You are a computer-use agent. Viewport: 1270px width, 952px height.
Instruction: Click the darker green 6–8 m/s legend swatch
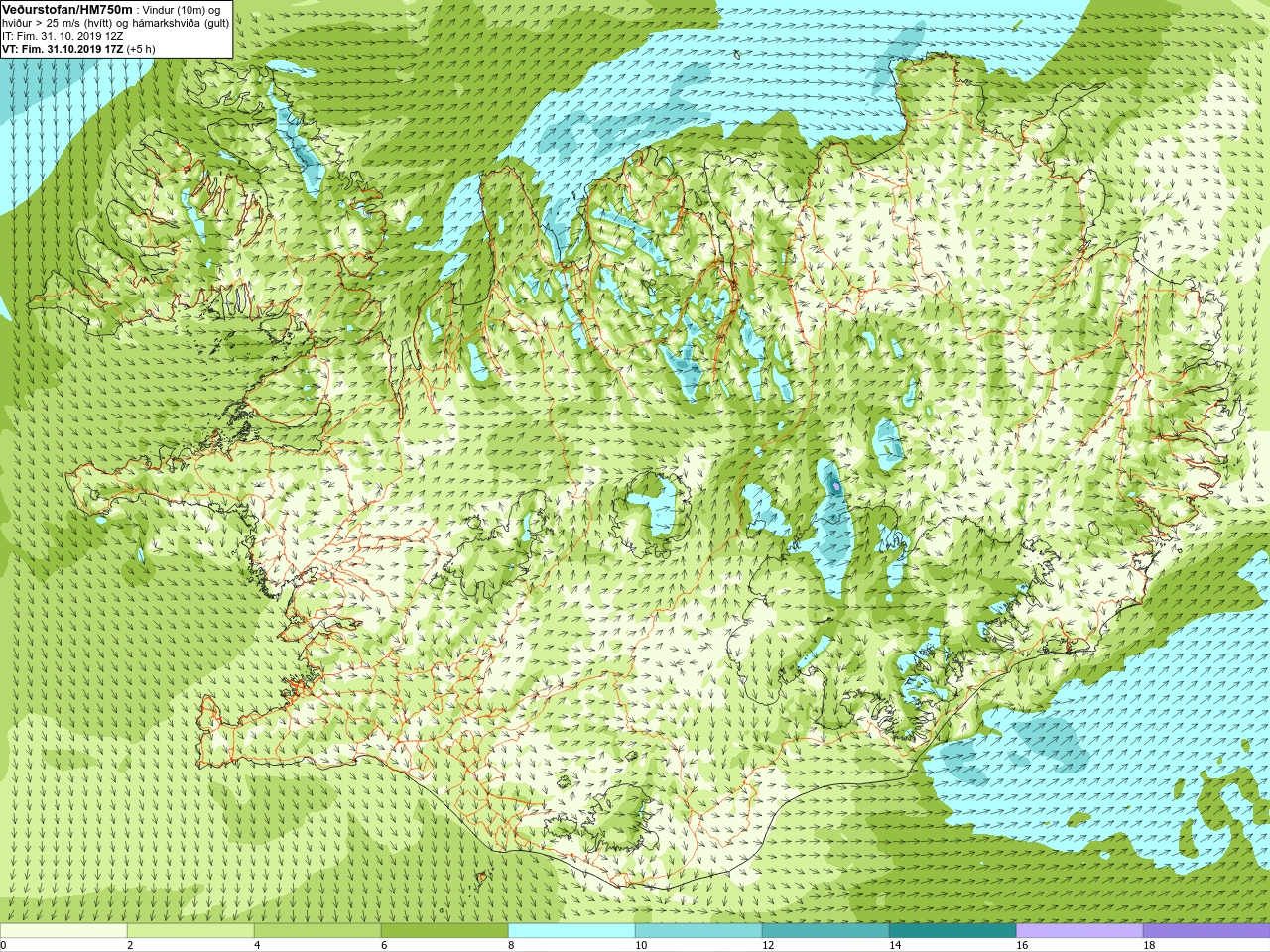coord(444,931)
